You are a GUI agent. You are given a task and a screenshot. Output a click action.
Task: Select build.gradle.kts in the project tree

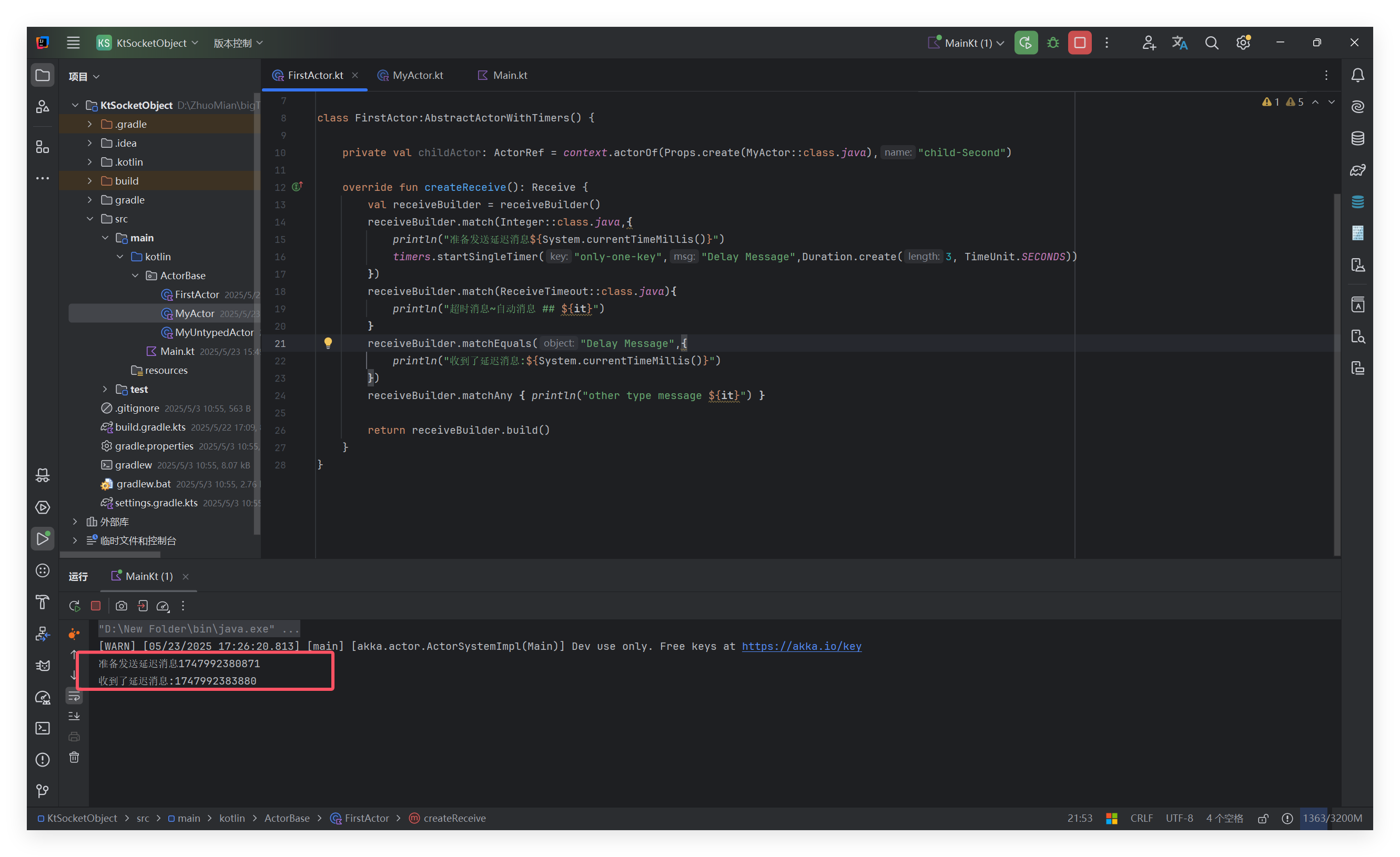coord(150,427)
